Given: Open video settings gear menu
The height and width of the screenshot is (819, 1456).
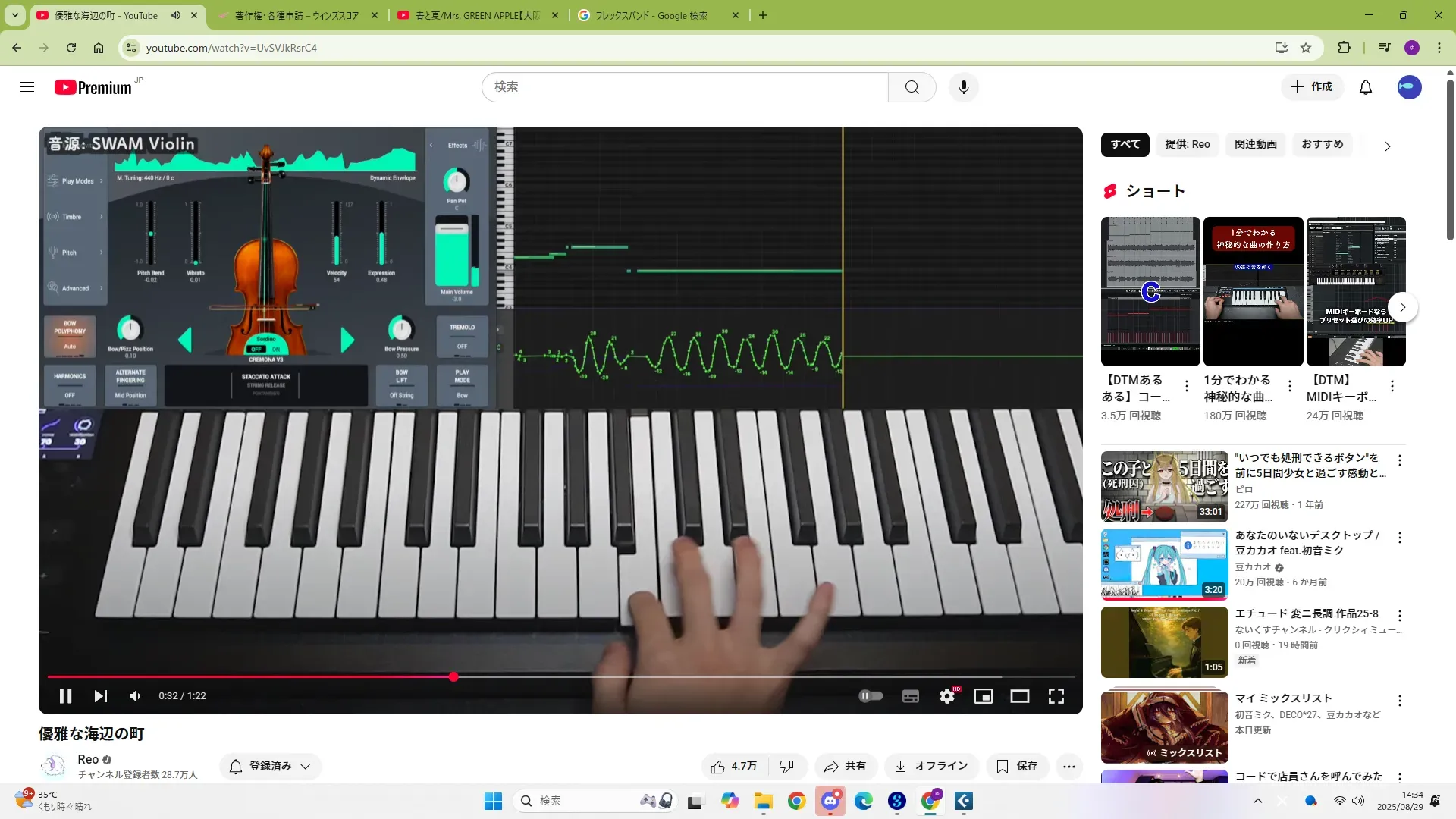Looking at the screenshot, I should tap(946, 696).
